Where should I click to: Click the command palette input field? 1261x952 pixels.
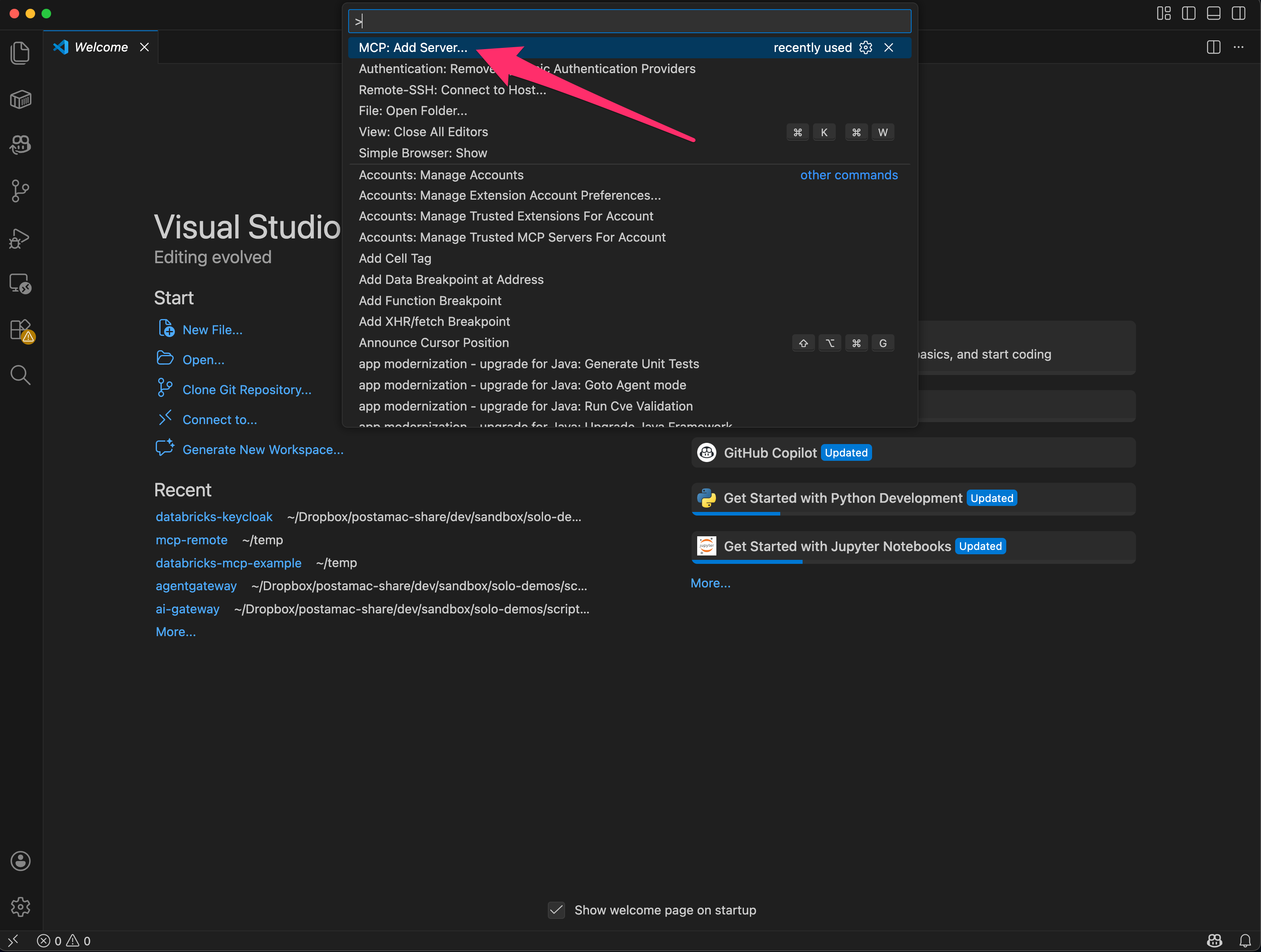pos(629,22)
